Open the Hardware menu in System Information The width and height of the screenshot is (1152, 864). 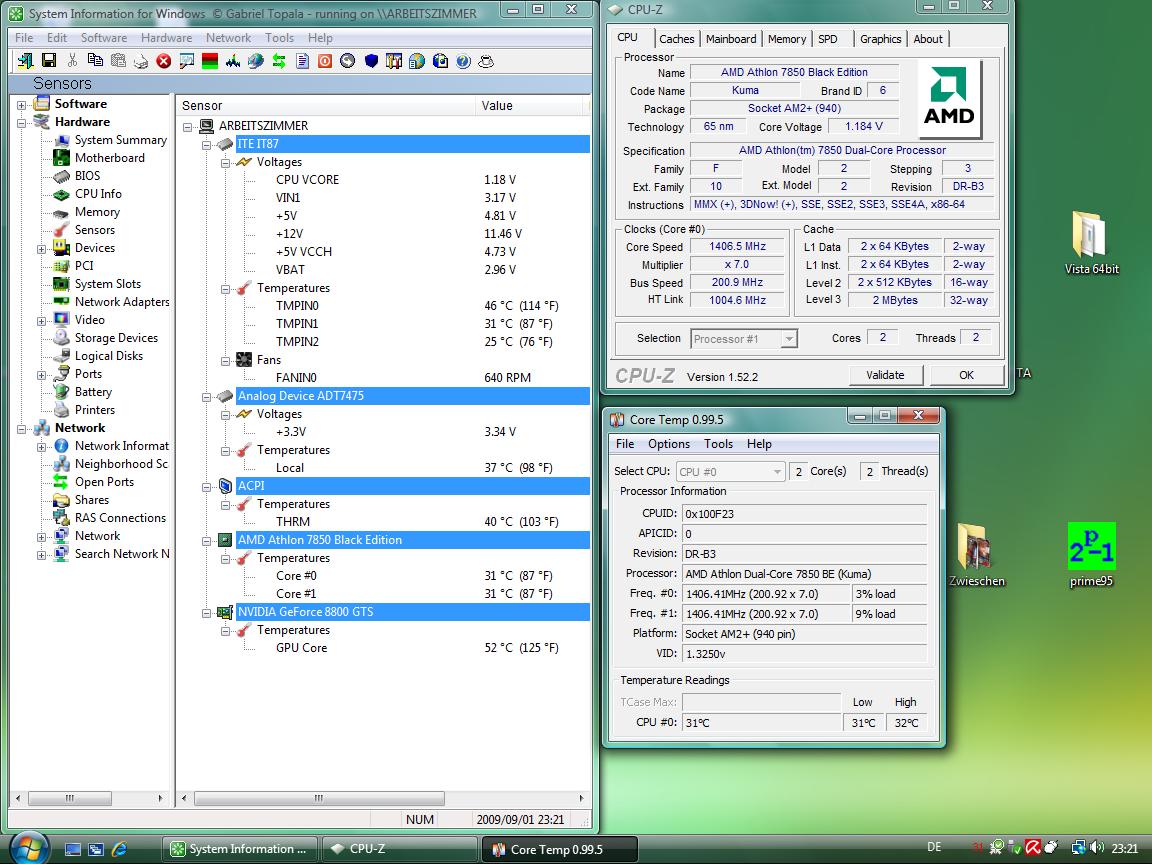click(x=166, y=37)
